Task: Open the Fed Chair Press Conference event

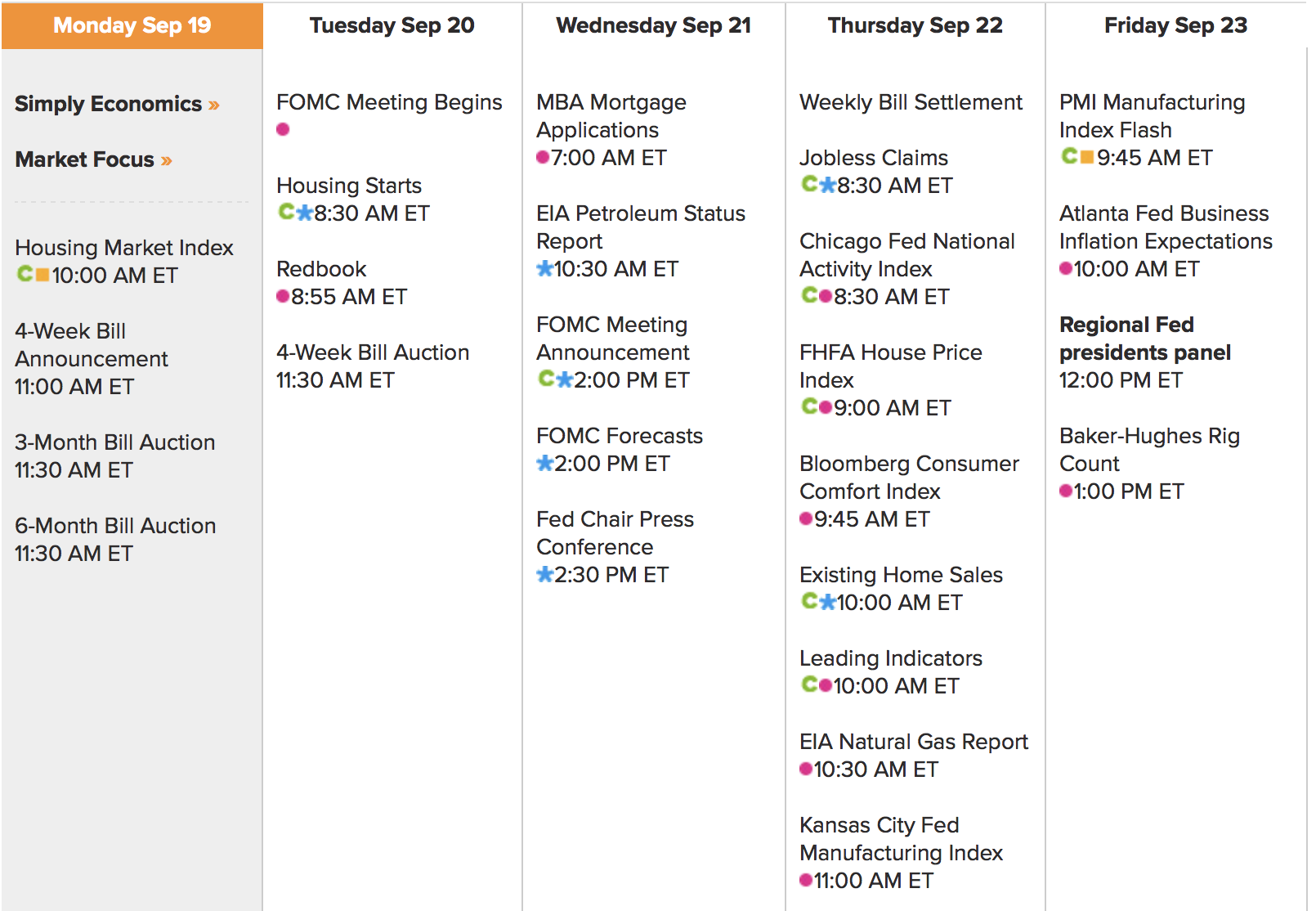Action: click(615, 533)
